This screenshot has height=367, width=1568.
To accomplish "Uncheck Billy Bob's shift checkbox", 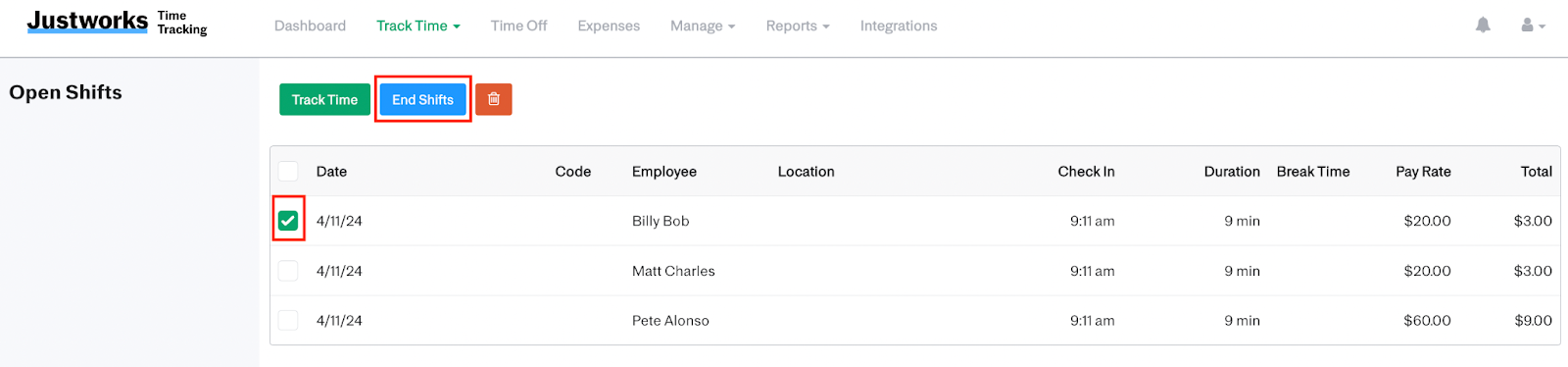I will coord(288,221).
